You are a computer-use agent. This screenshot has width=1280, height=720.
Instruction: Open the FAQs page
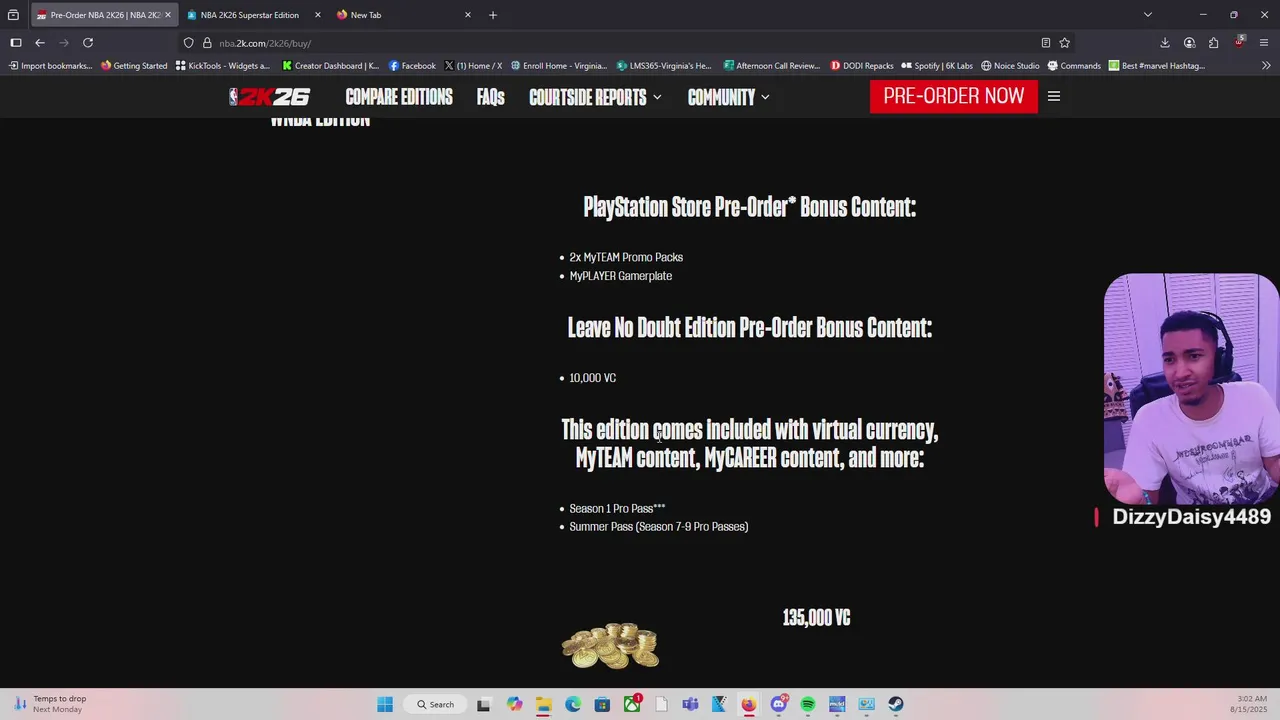click(x=490, y=97)
